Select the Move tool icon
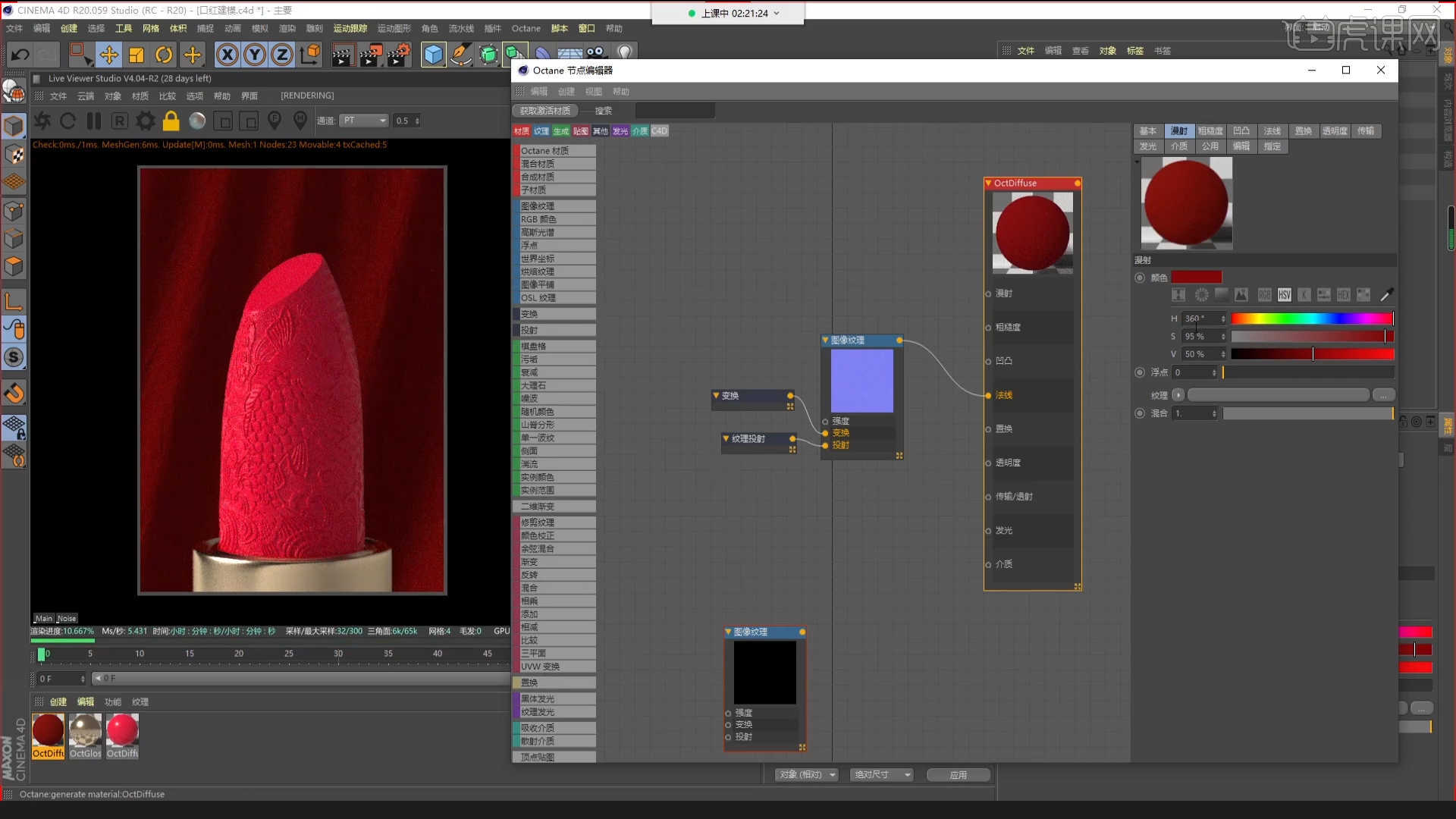Image resolution: width=1456 pixels, height=819 pixels. (x=109, y=55)
